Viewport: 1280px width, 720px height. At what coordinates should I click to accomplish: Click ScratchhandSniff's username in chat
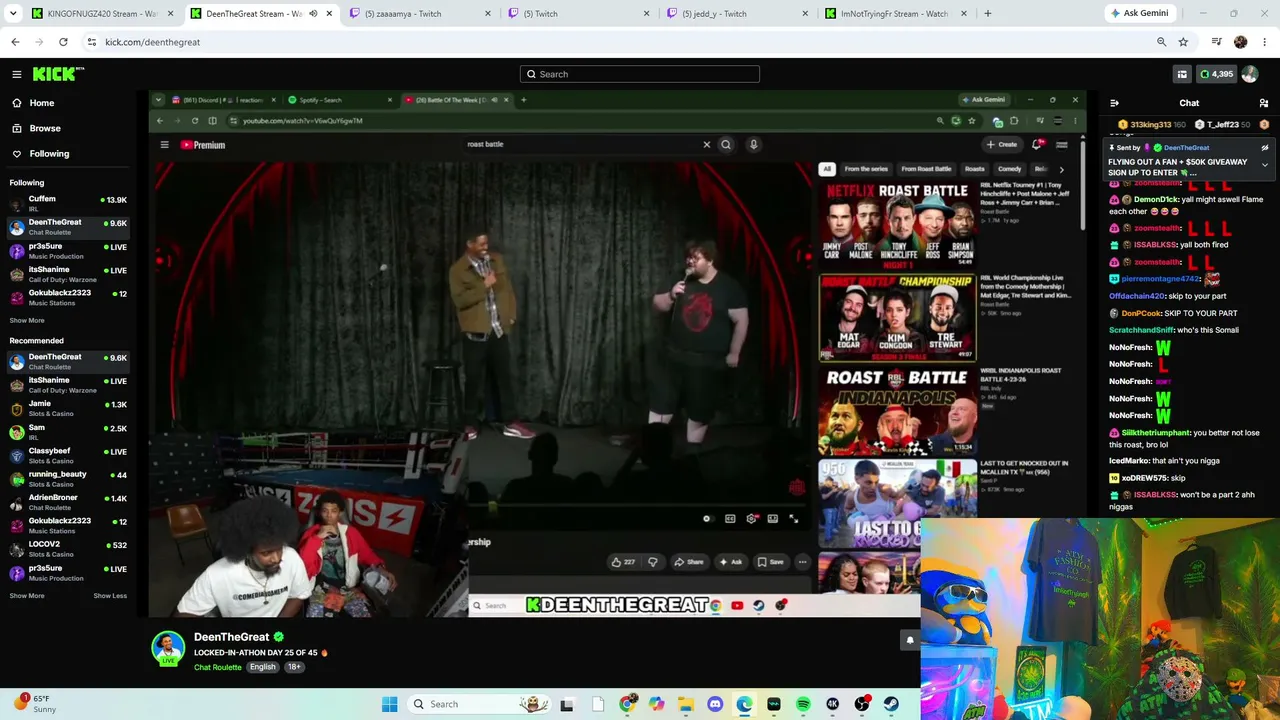point(1141,330)
